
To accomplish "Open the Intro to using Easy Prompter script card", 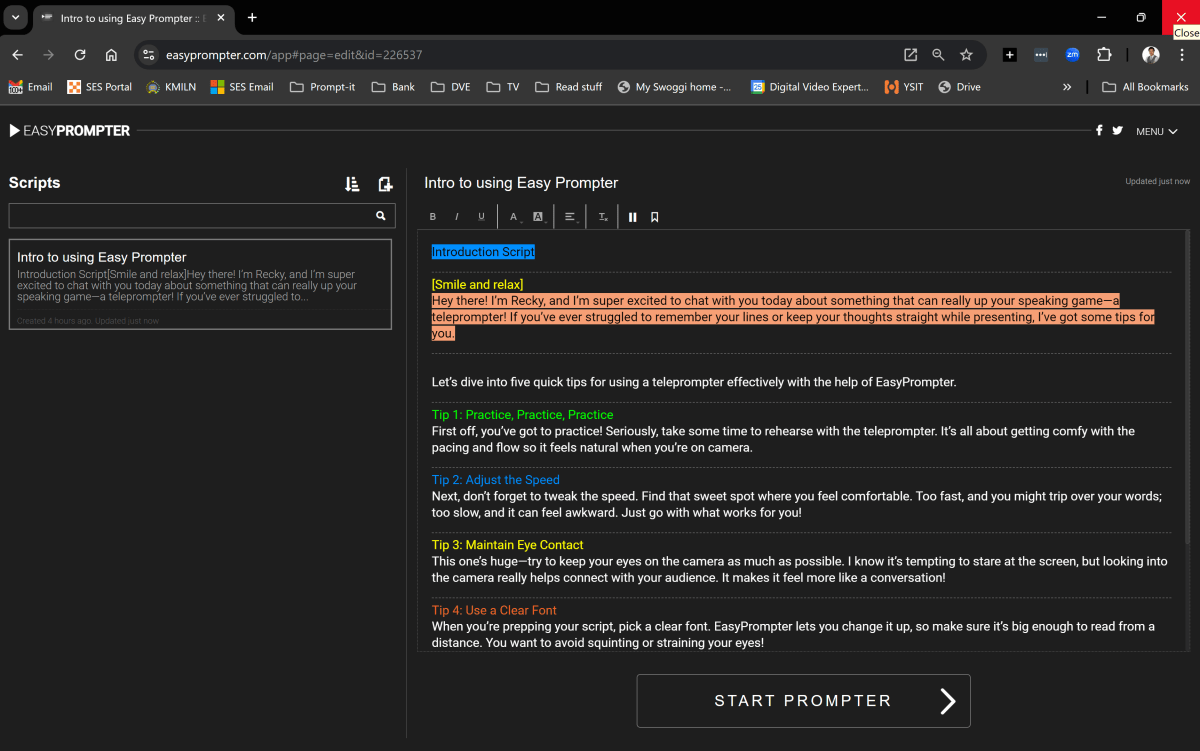I will click(200, 284).
